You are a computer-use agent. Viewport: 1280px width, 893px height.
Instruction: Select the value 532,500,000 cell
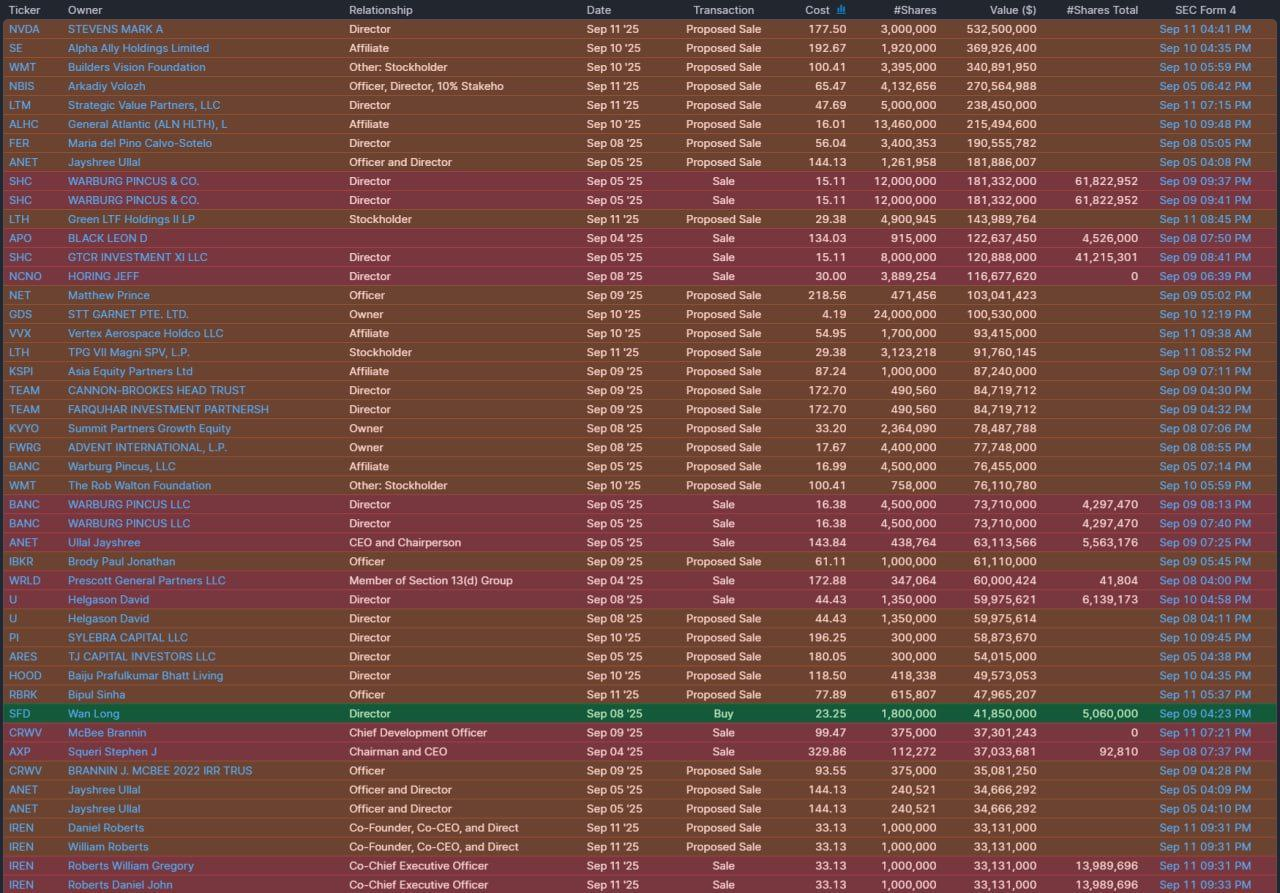tap(1001, 29)
